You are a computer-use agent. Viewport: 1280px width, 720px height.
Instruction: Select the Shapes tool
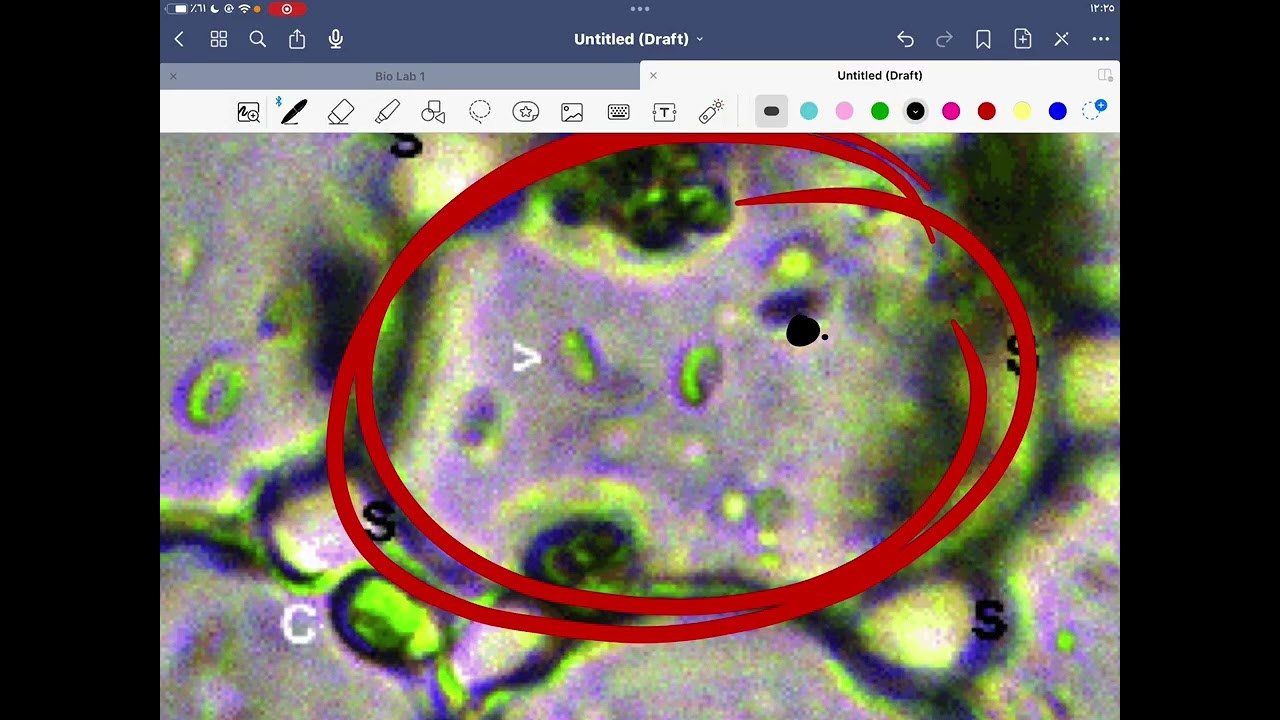tap(433, 112)
